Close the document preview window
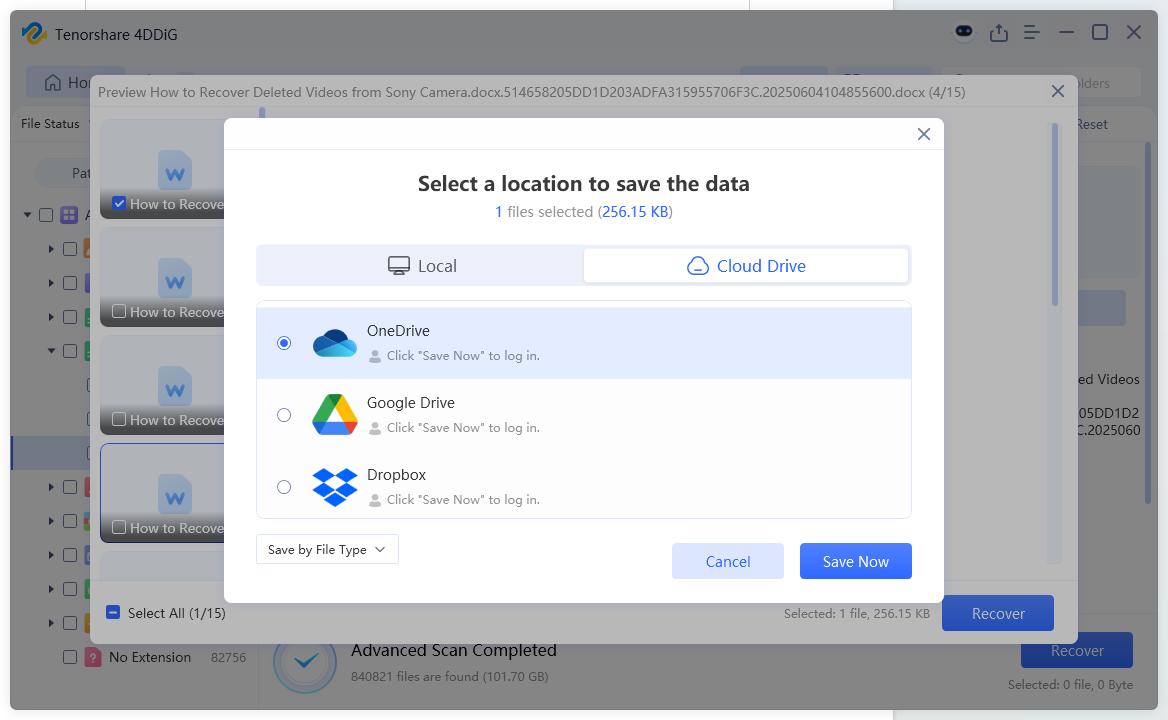Viewport: 1168px width, 720px height. click(x=1058, y=91)
